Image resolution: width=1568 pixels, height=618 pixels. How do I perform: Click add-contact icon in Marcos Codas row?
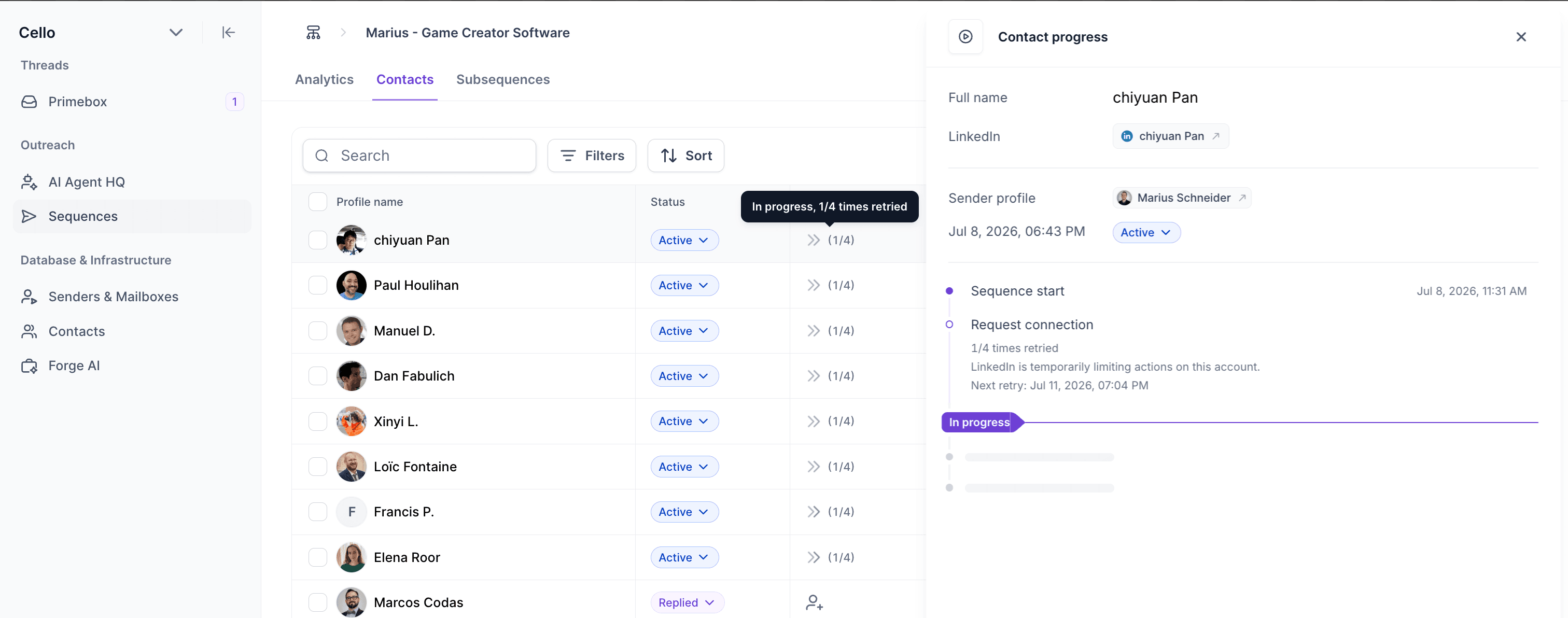(815, 602)
